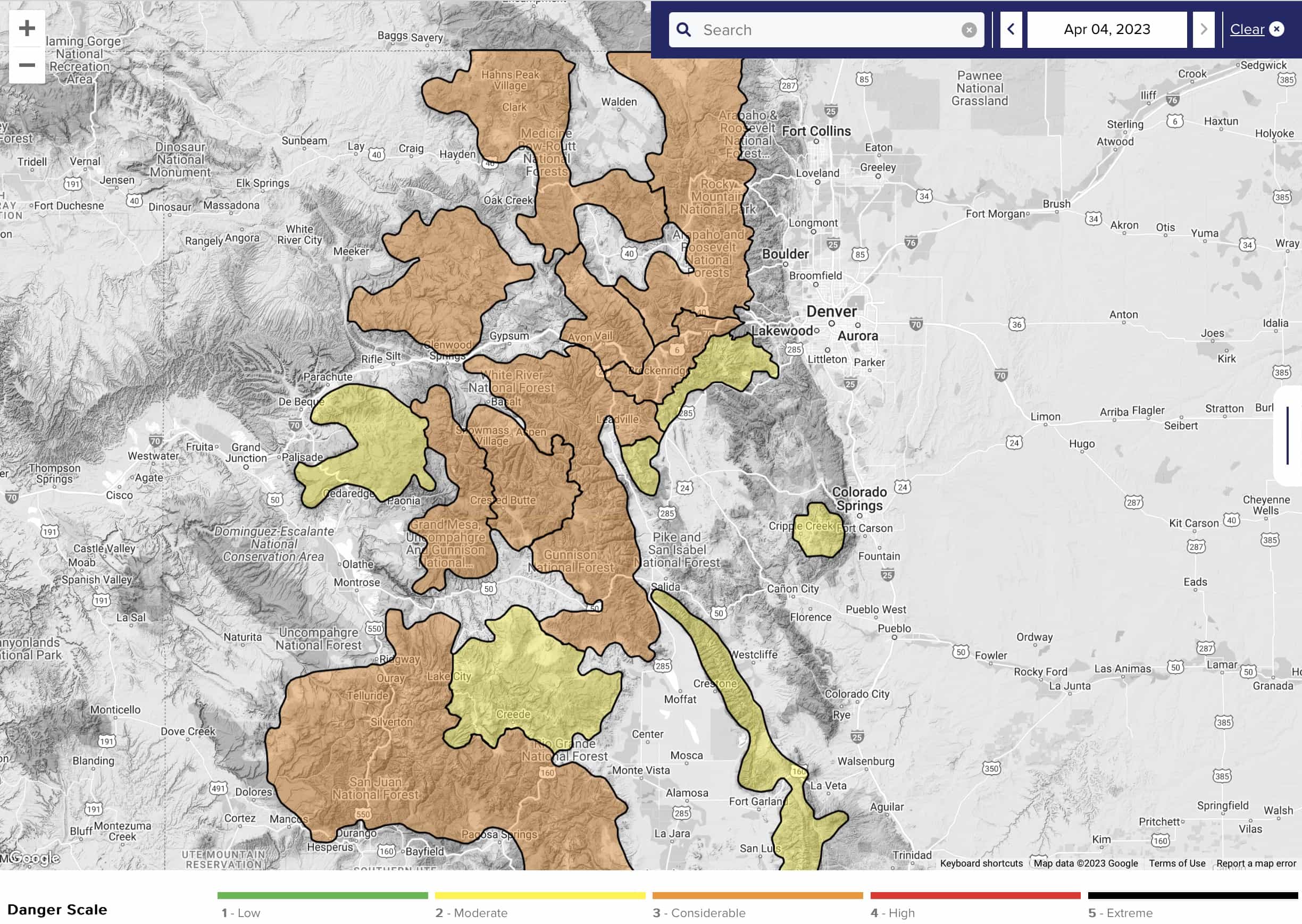Click the Walden town label
The width and height of the screenshot is (1302, 924).
pyautogui.click(x=619, y=102)
